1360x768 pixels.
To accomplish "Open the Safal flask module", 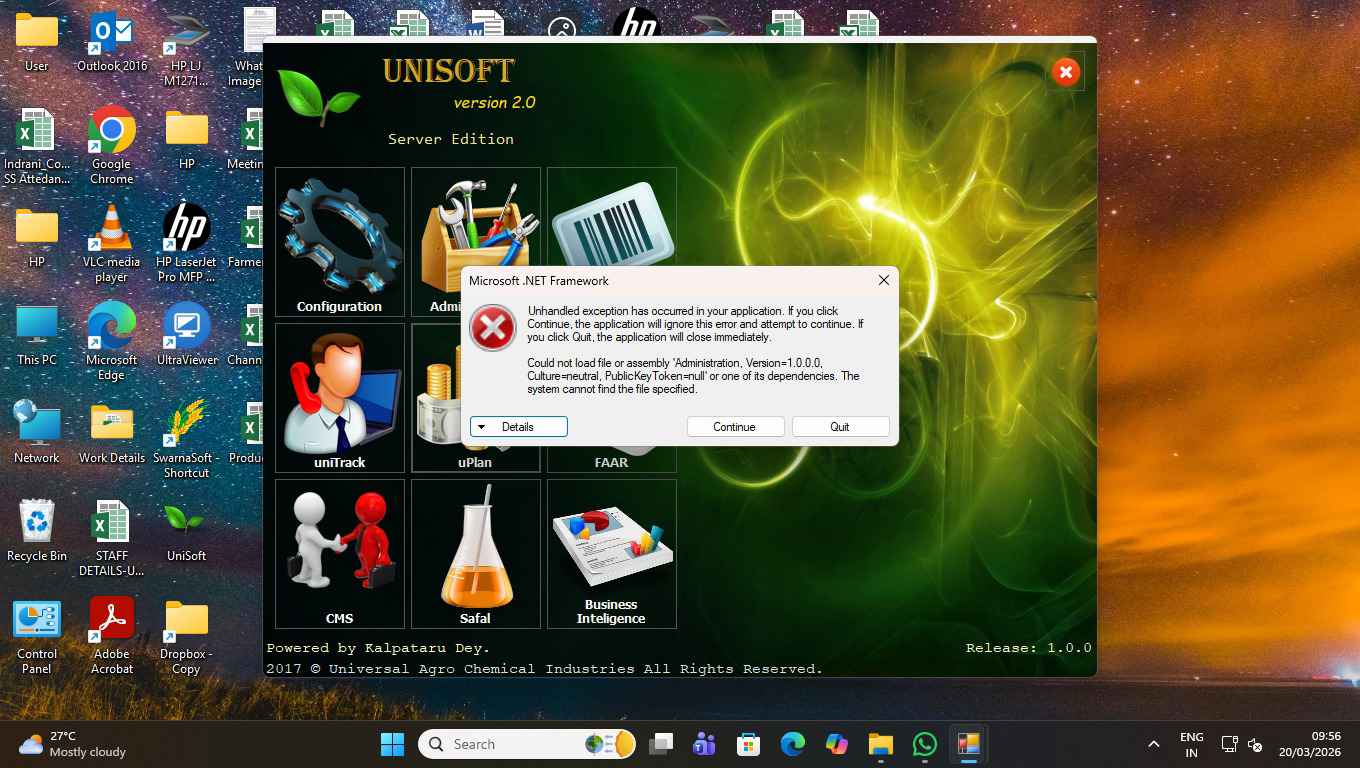I will (x=475, y=553).
